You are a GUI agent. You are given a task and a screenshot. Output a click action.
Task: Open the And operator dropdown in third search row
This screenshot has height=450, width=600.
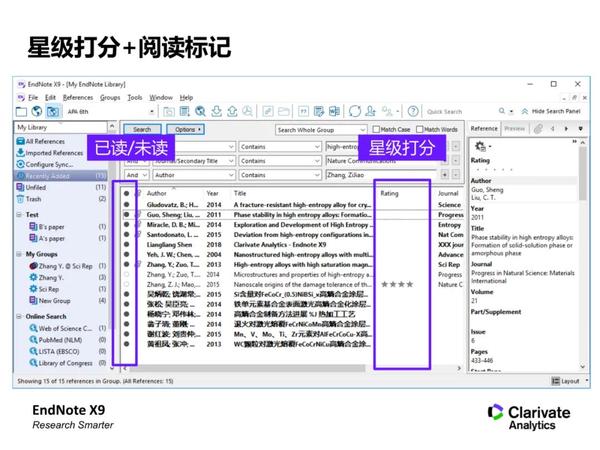[x=137, y=175]
